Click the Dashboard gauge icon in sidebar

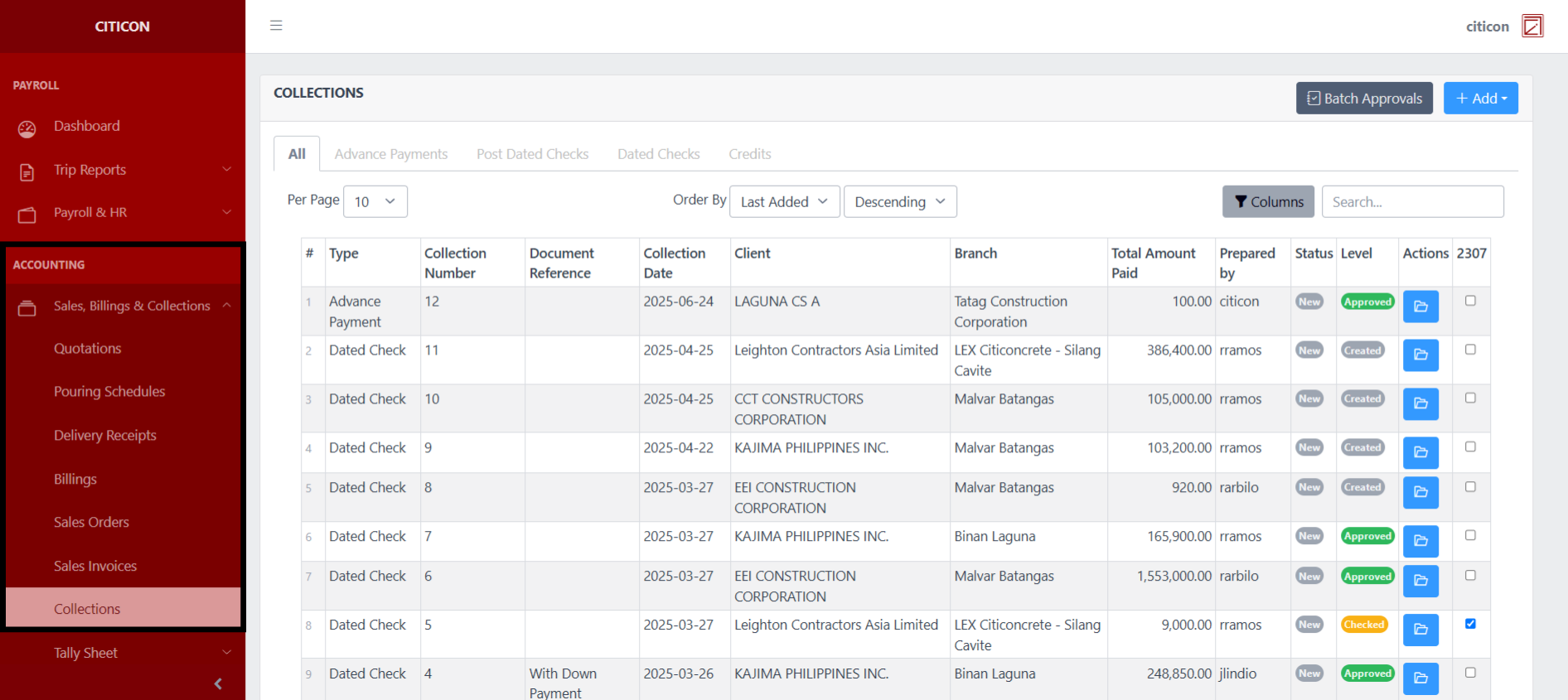(x=27, y=128)
